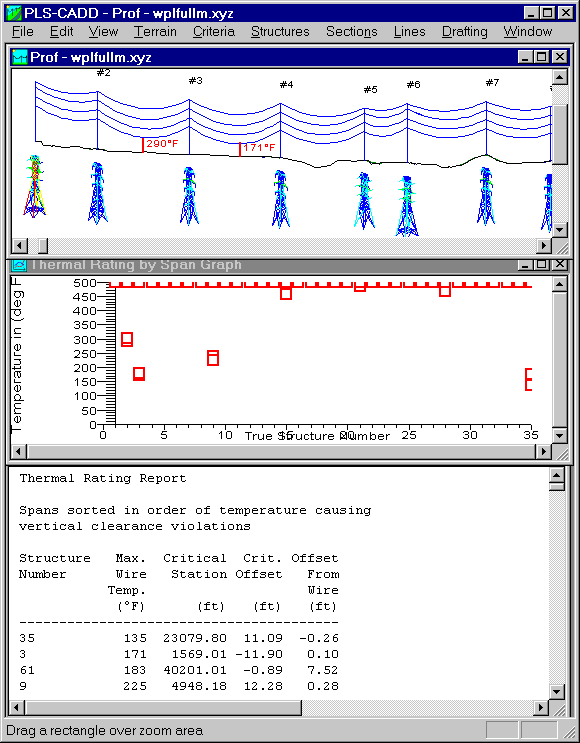Click the Prof window system icon

(20, 57)
